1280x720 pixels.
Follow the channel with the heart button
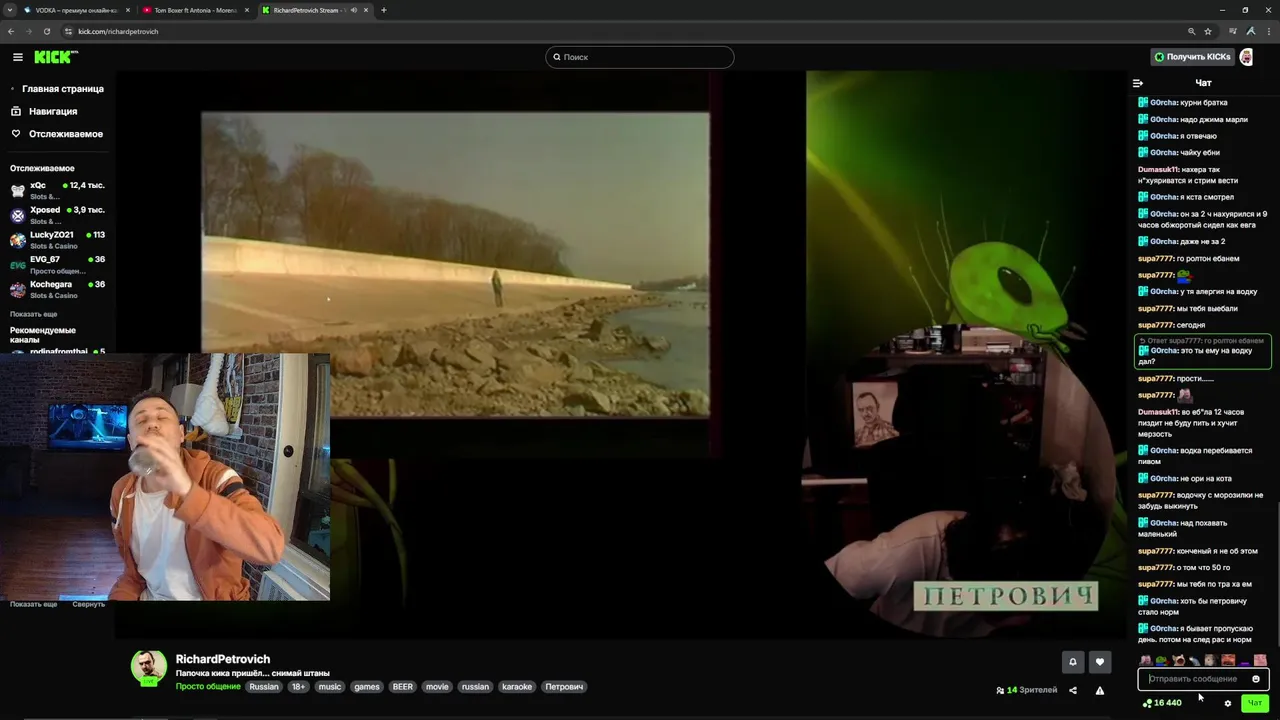tap(1100, 661)
